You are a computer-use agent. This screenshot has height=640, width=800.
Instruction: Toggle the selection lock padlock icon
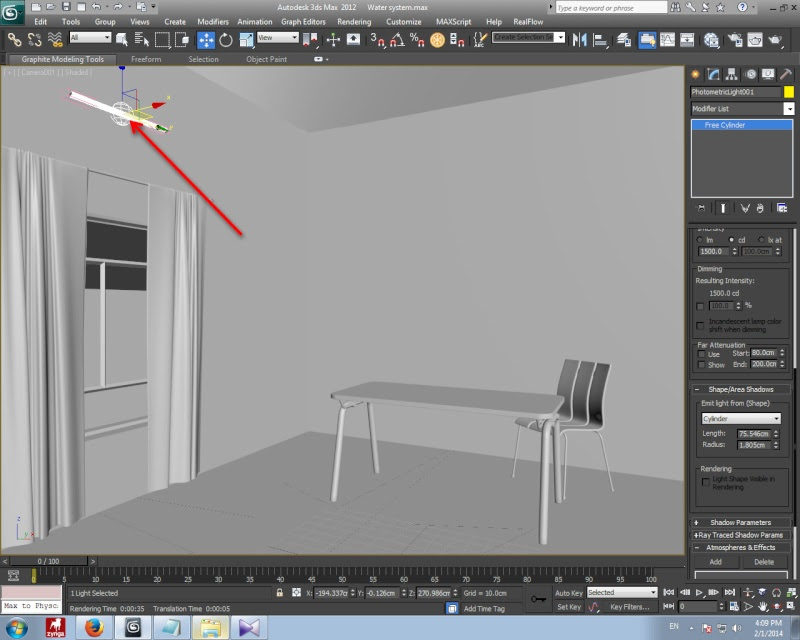click(x=280, y=593)
